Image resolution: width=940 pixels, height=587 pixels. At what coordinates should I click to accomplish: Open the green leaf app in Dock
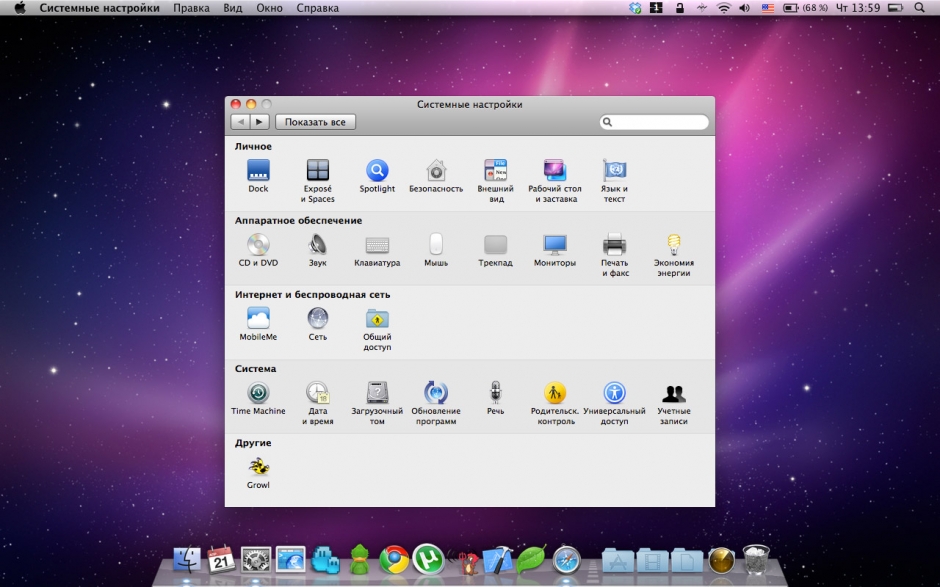click(x=531, y=559)
